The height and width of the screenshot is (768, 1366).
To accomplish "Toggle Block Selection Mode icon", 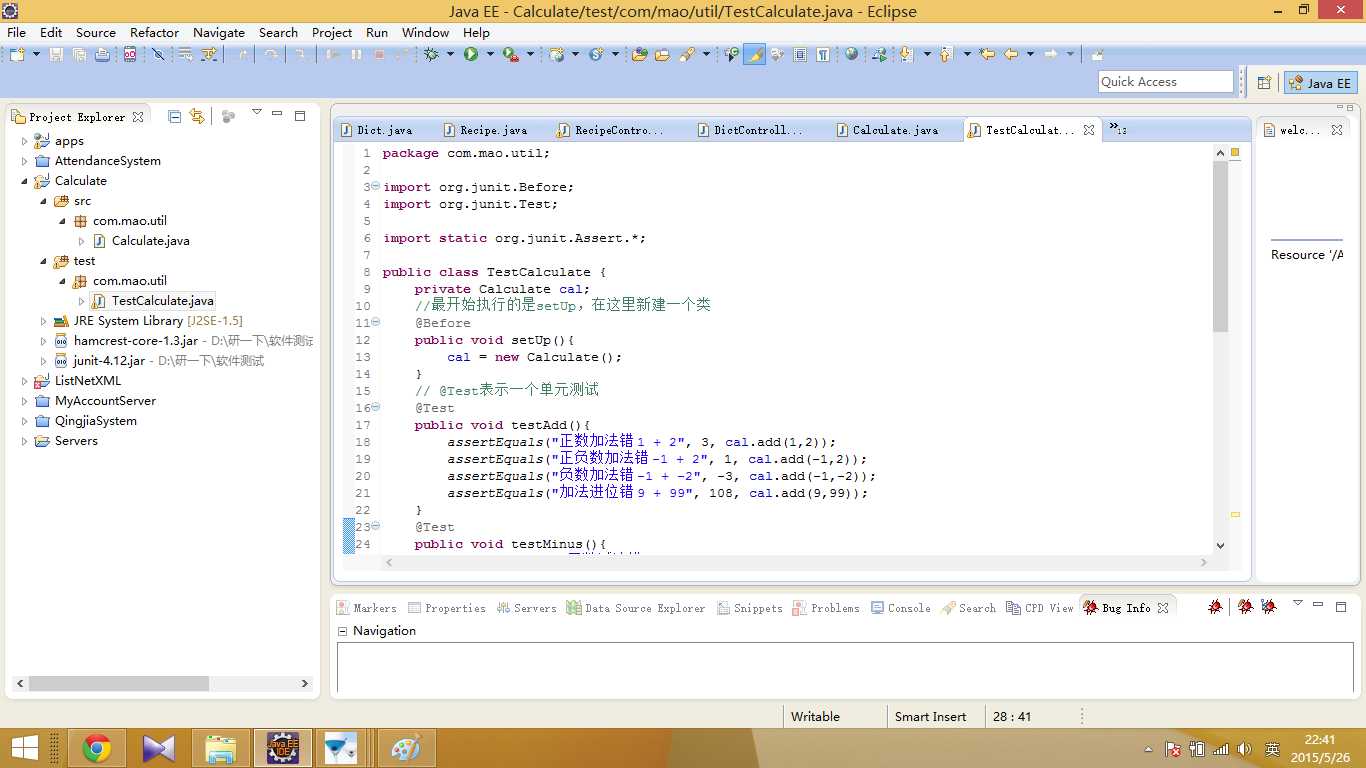I will pos(800,55).
